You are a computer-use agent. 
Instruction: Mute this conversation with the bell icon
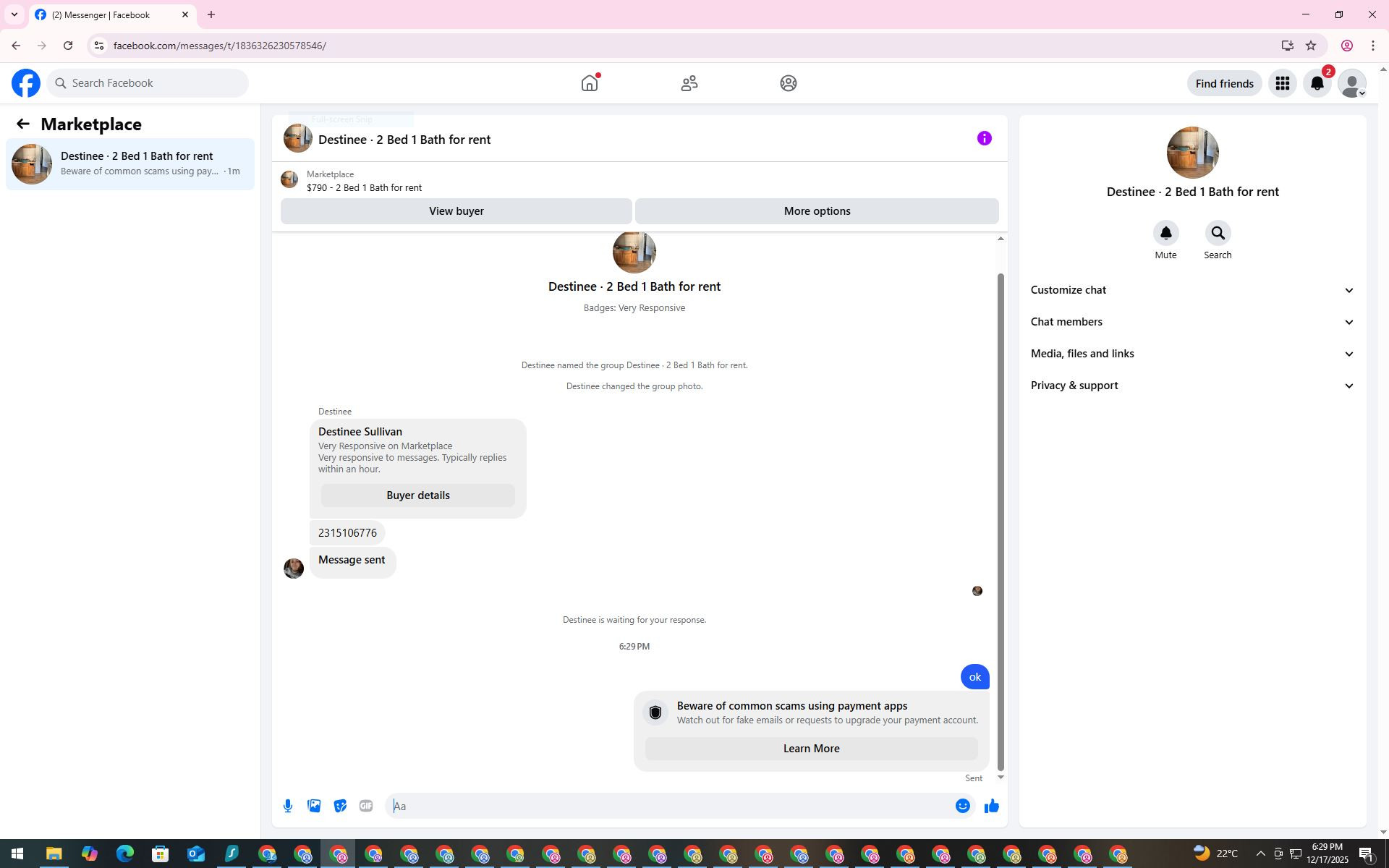[x=1165, y=234]
